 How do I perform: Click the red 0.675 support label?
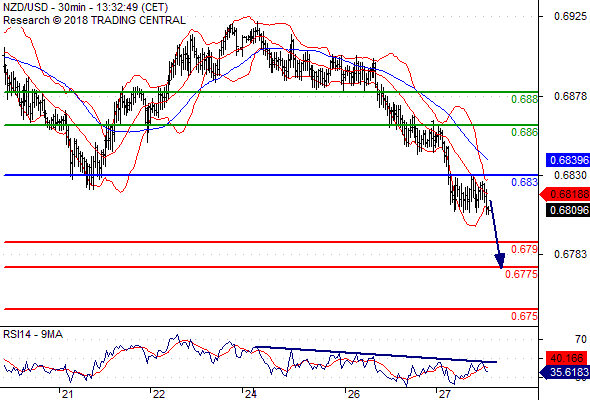tap(524, 316)
